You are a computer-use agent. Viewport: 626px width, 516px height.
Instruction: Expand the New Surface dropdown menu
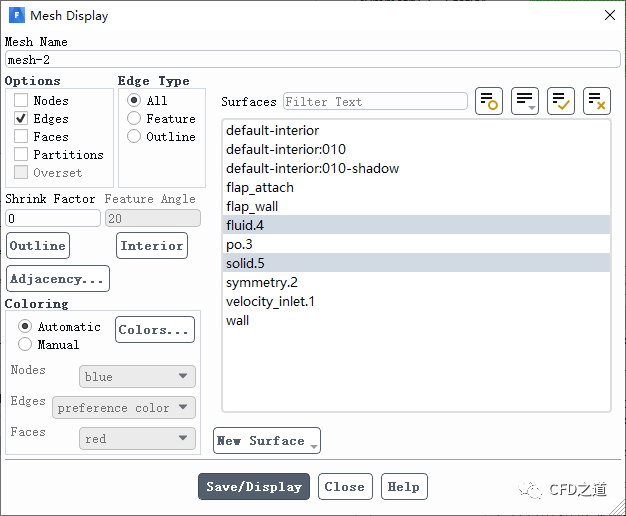267,441
